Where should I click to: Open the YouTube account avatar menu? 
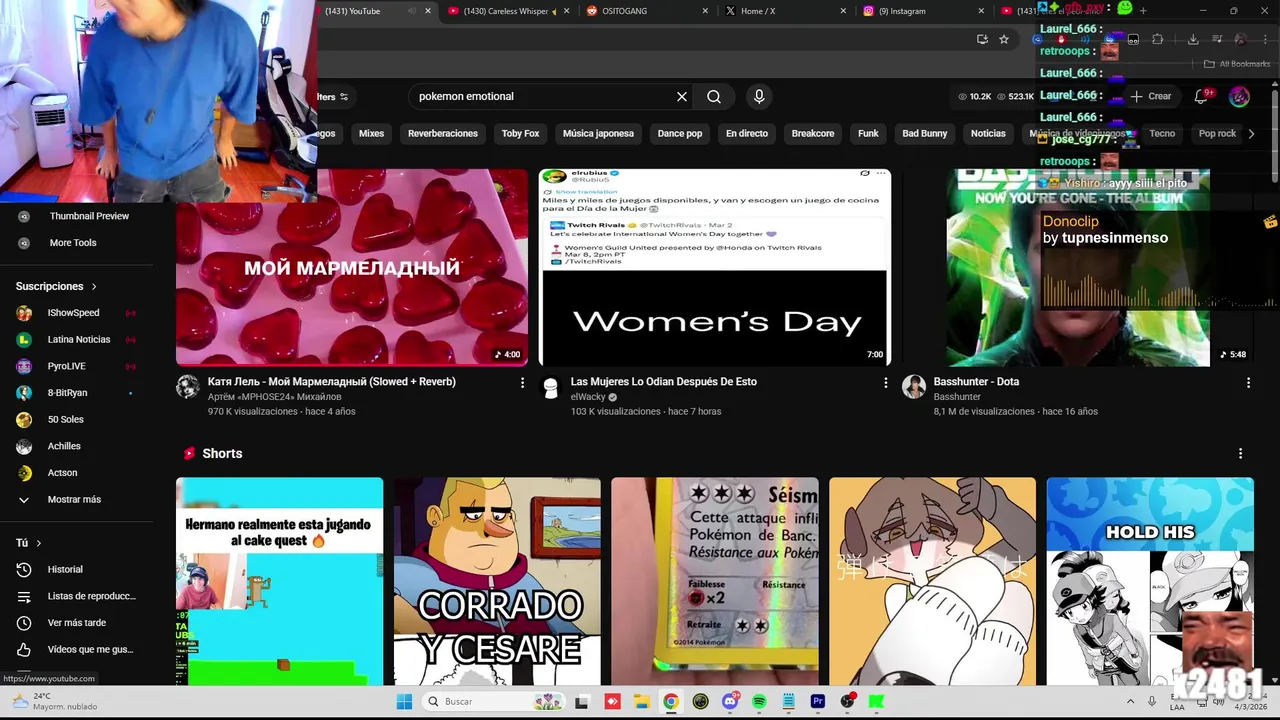pos(1239,97)
